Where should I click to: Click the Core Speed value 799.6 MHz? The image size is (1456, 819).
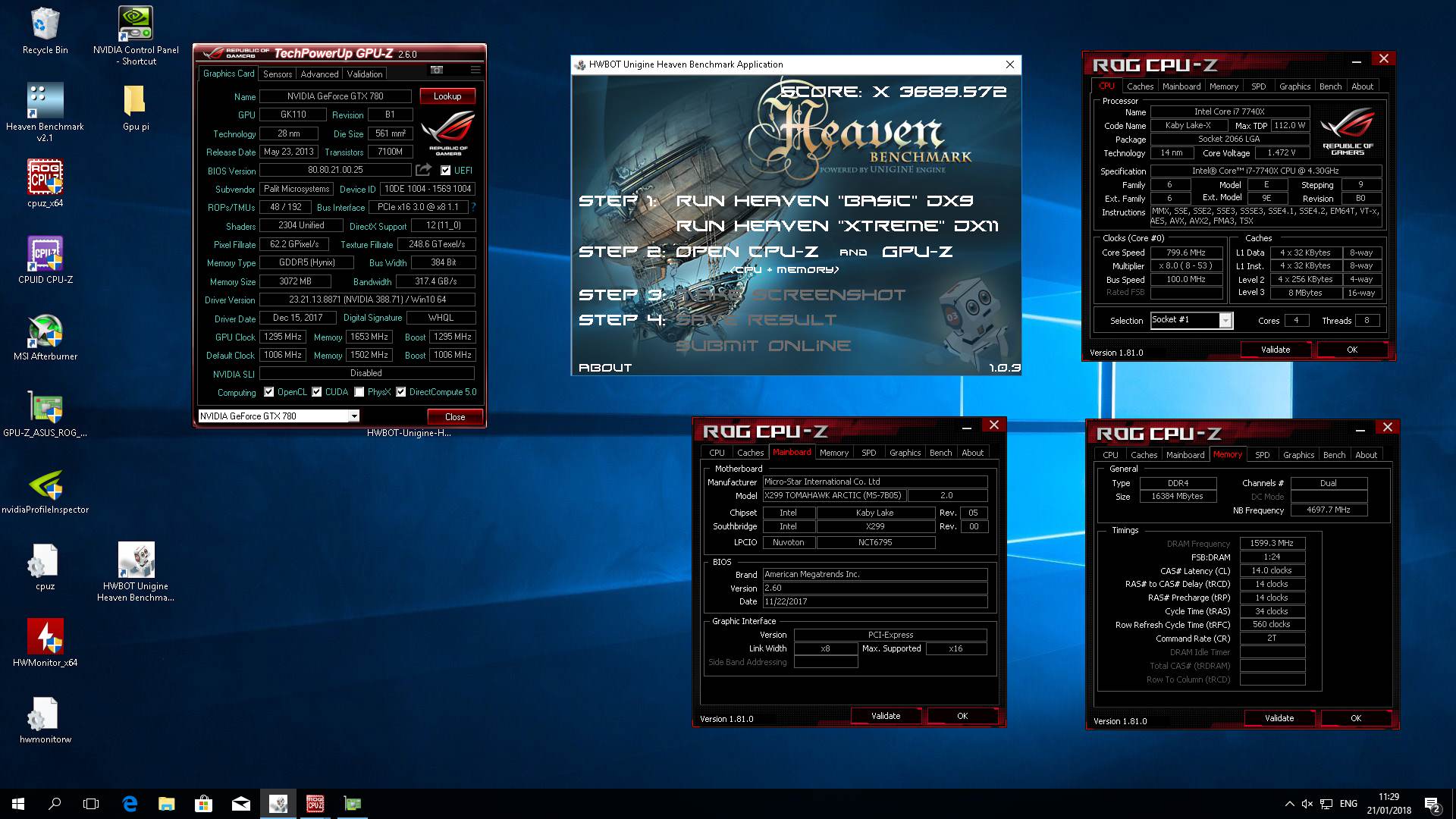click(x=1186, y=253)
